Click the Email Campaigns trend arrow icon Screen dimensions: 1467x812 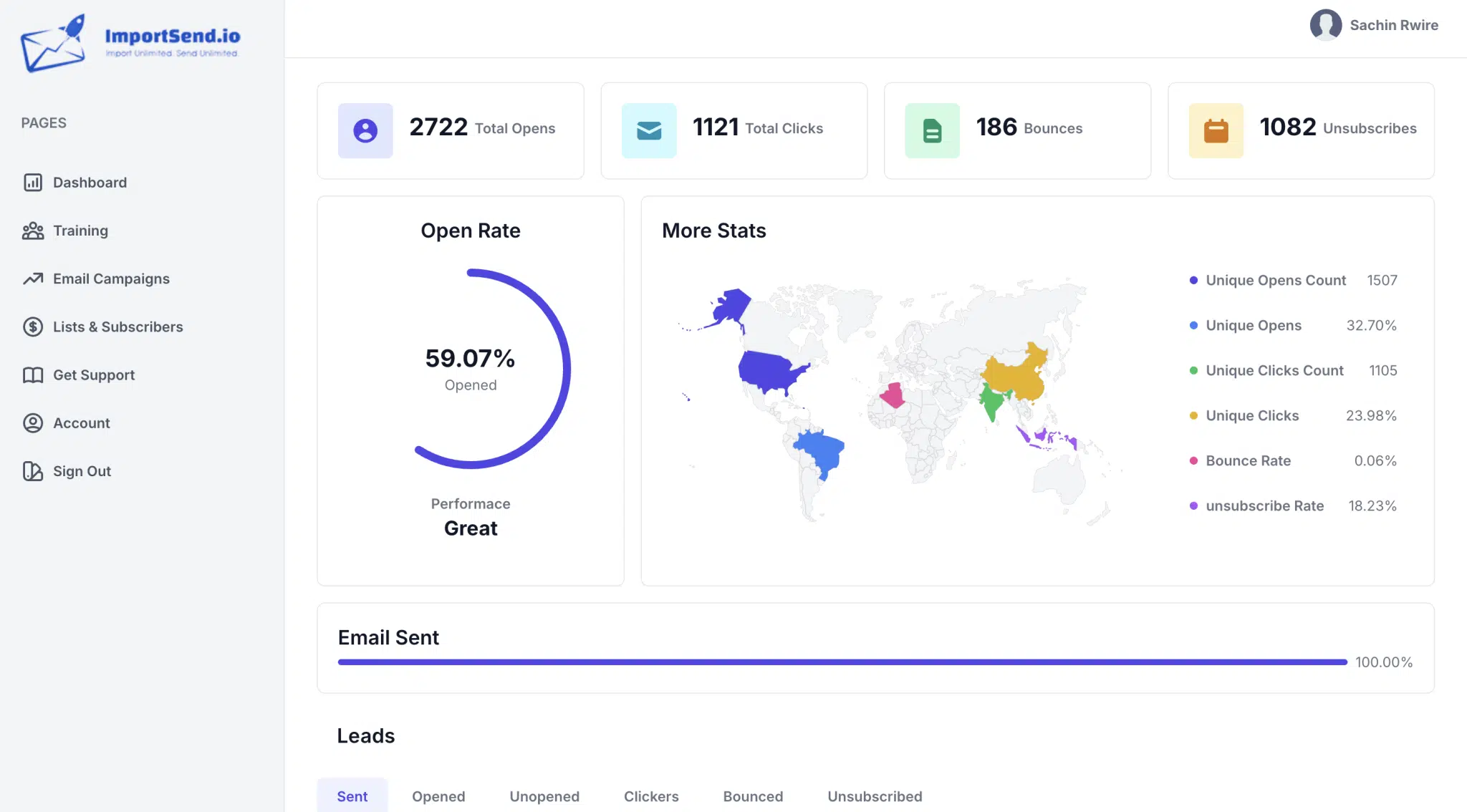pyautogui.click(x=33, y=279)
